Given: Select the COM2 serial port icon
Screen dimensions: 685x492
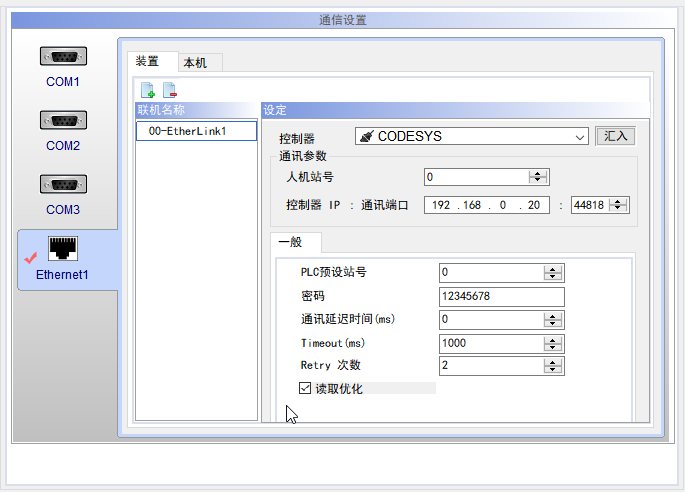Looking at the screenshot, I should [63, 121].
